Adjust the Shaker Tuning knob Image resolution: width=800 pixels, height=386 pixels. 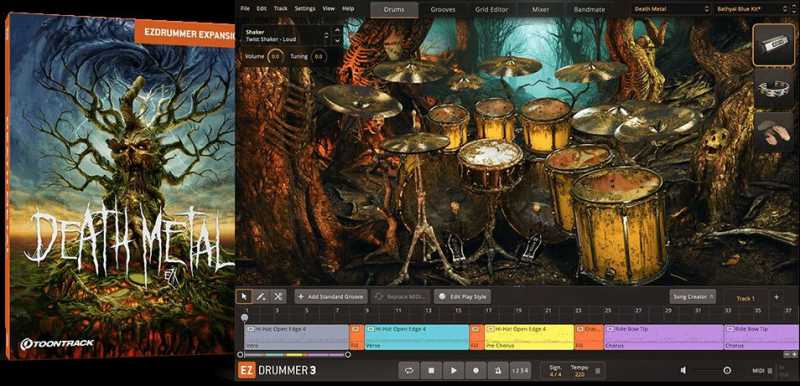(x=318, y=56)
